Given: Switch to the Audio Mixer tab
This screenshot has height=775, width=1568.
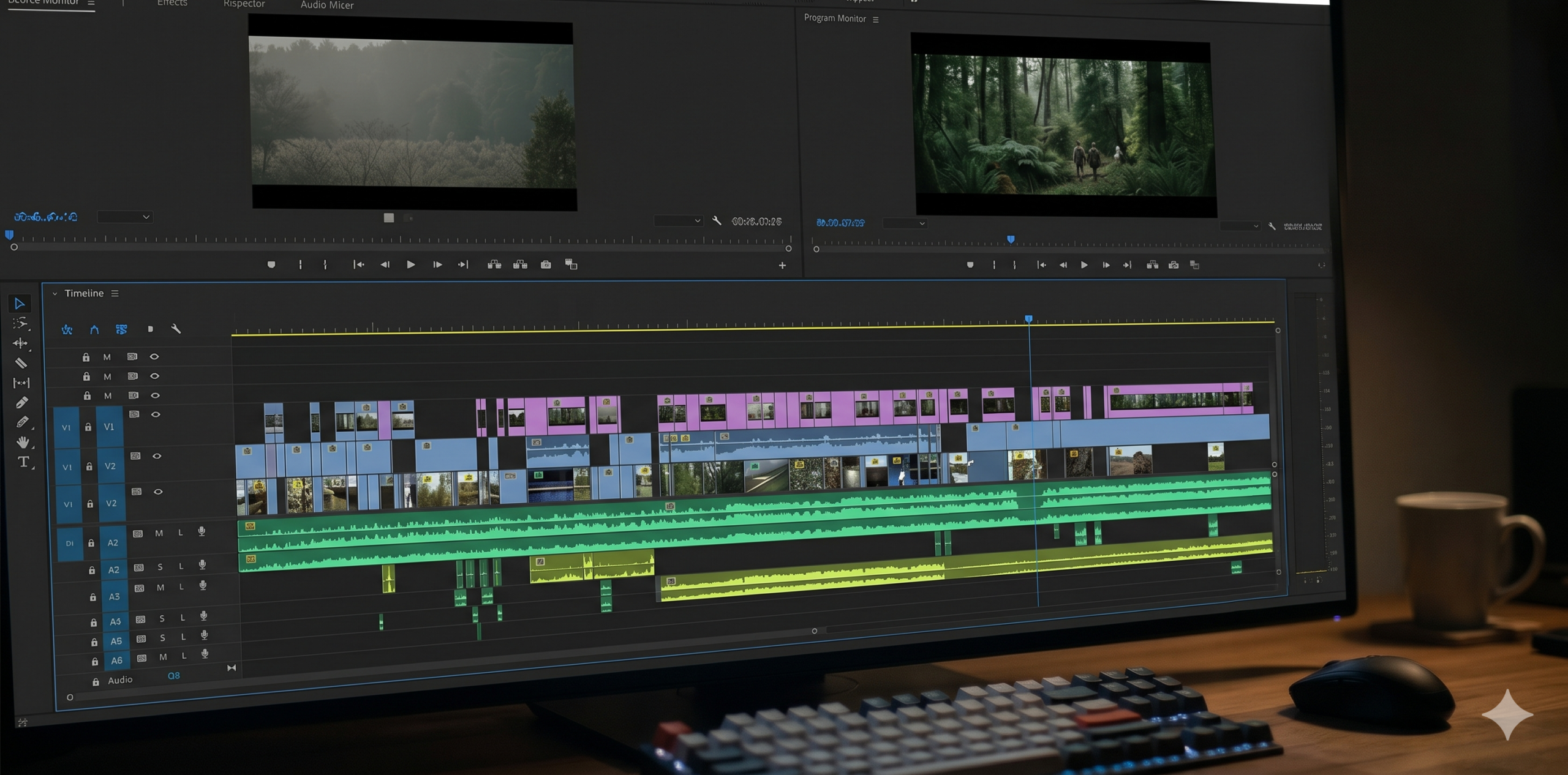Looking at the screenshot, I should click(327, 5).
